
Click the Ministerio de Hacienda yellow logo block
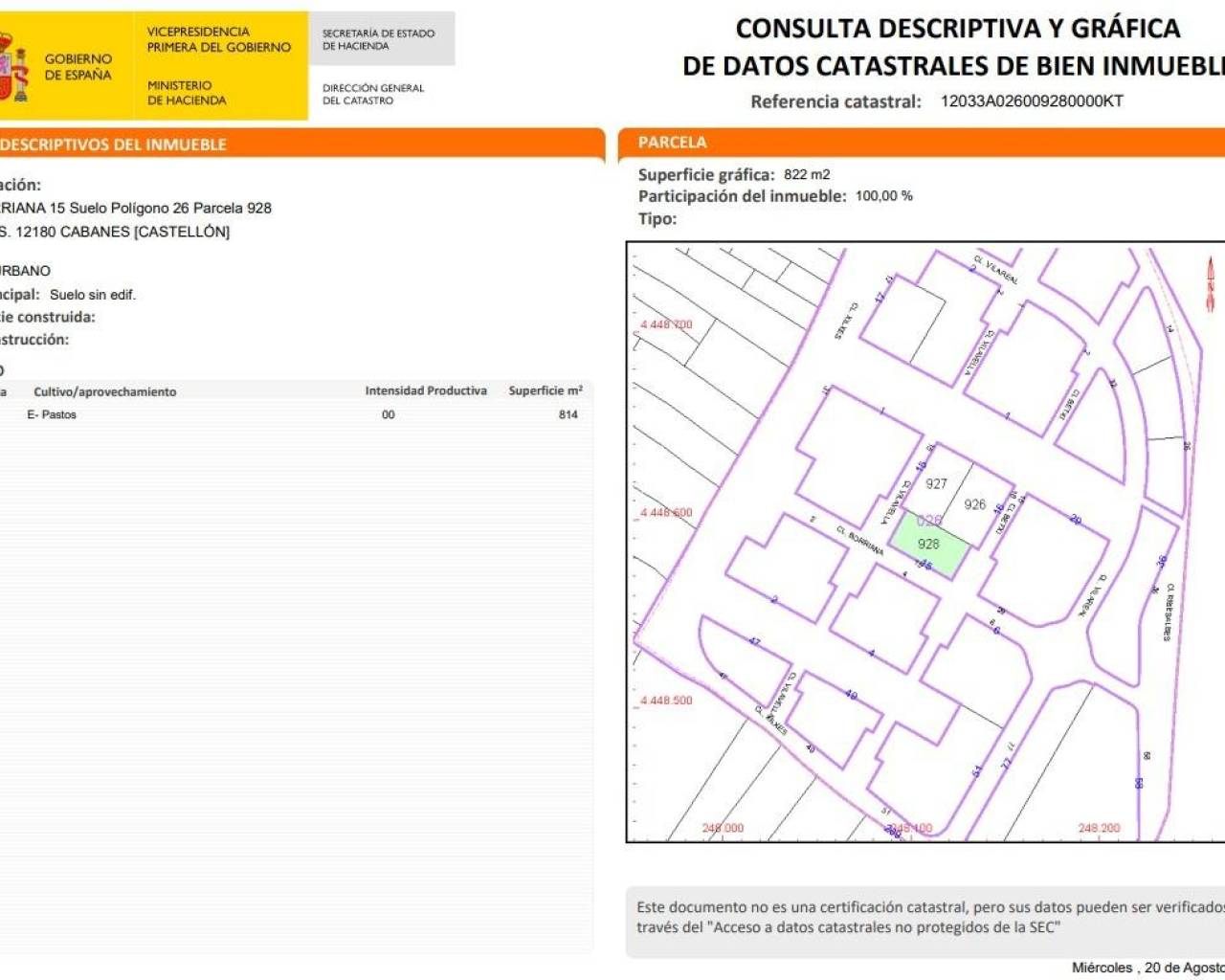[x=219, y=66]
